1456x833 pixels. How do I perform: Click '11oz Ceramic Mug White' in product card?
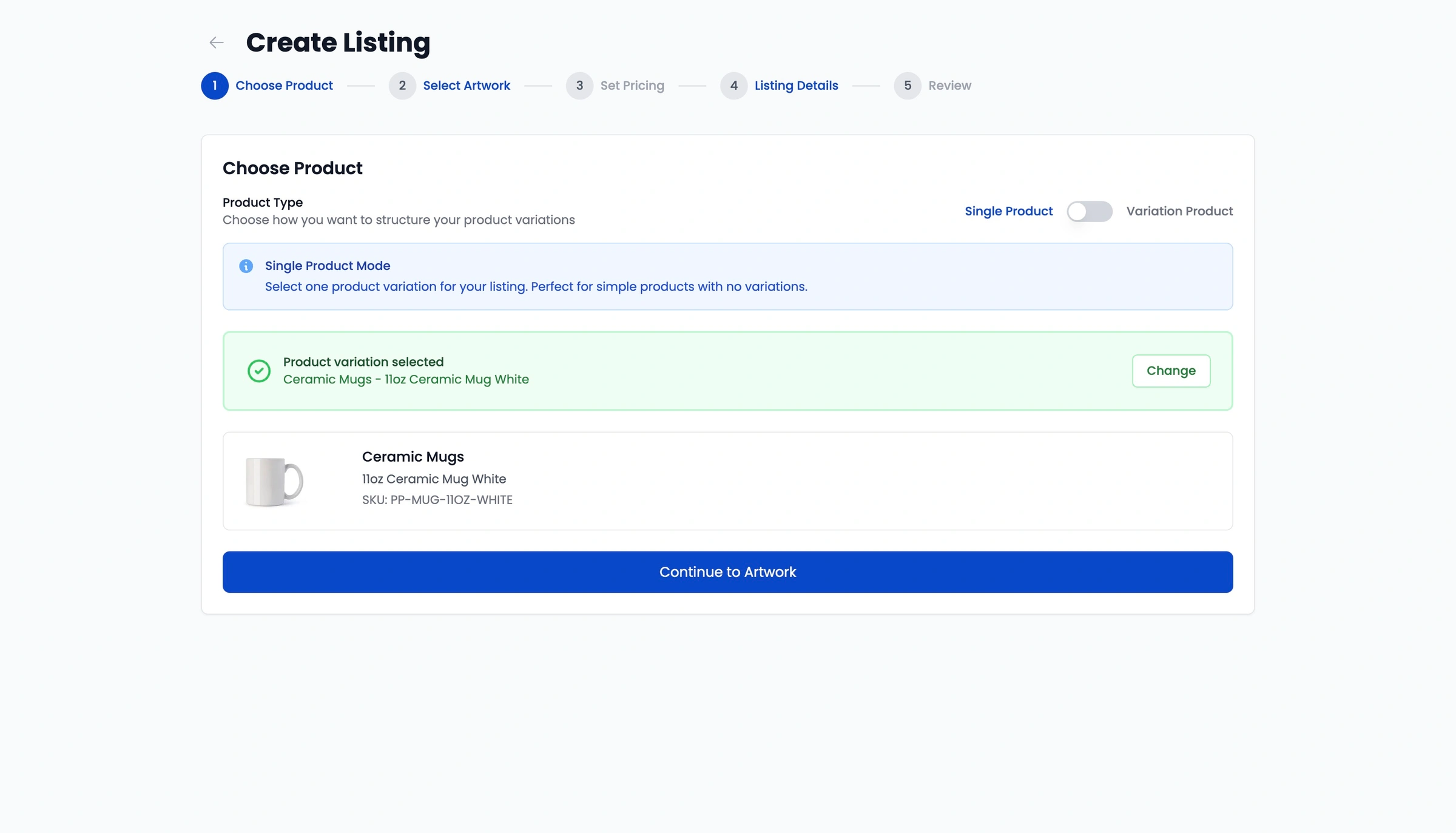coord(434,479)
